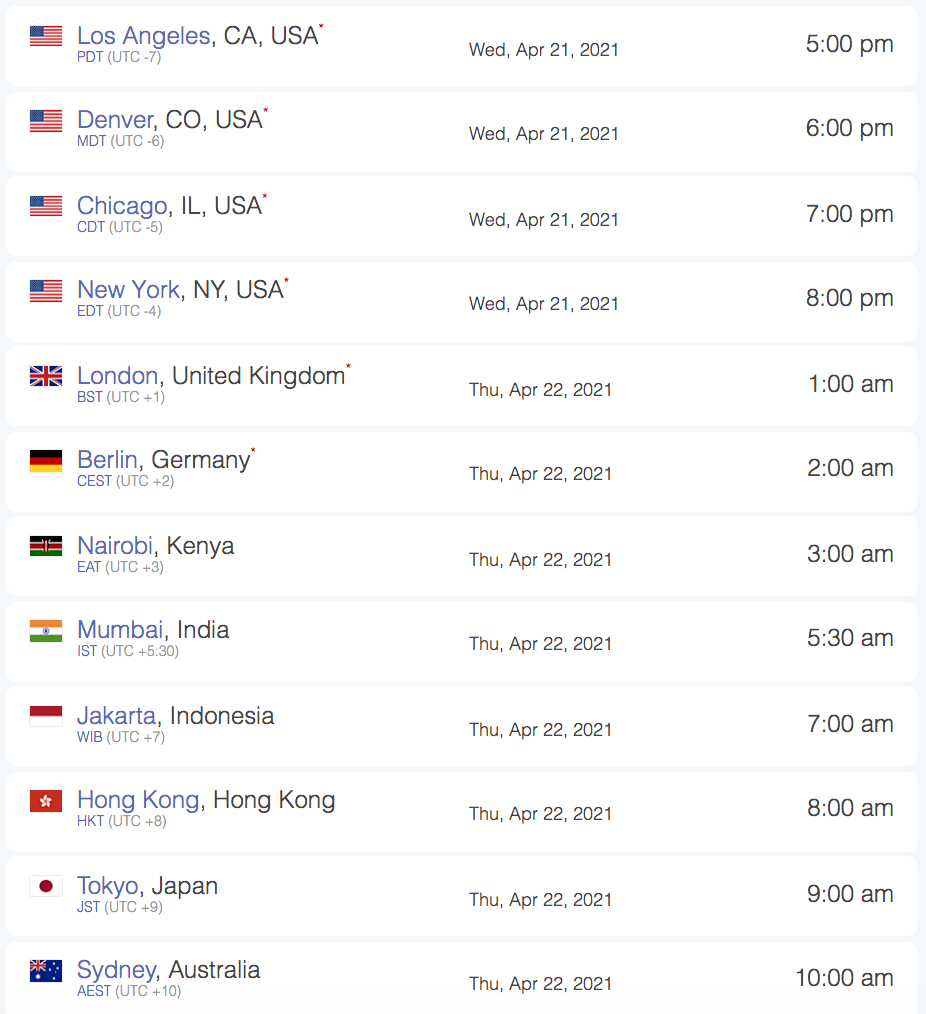This screenshot has width=926, height=1014.
Task: Select the Mumbai link
Action: coord(120,630)
